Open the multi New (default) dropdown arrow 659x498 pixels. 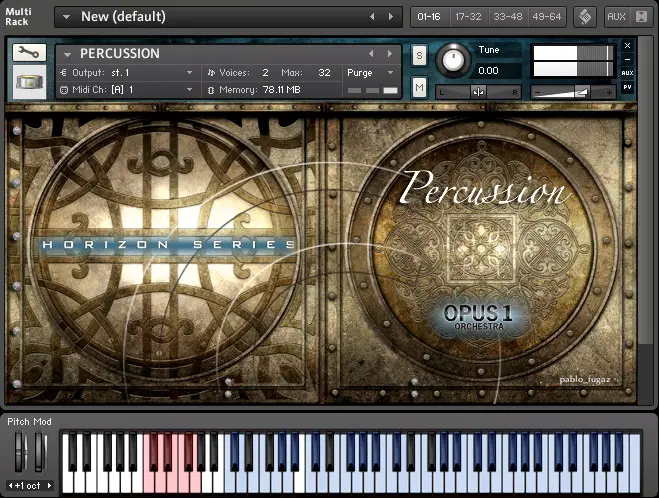point(66,17)
